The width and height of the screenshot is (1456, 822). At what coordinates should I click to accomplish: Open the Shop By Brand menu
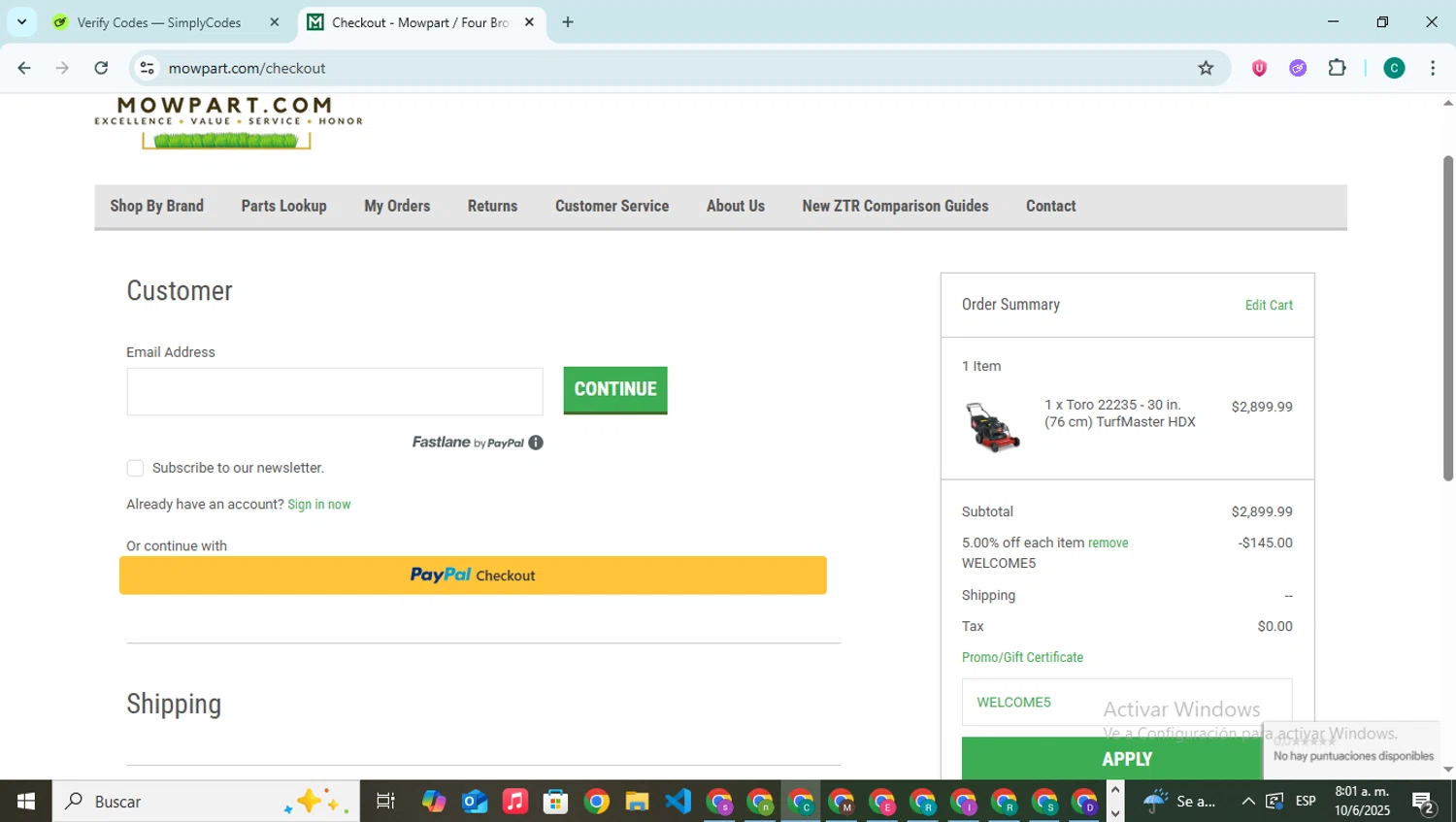[156, 206]
